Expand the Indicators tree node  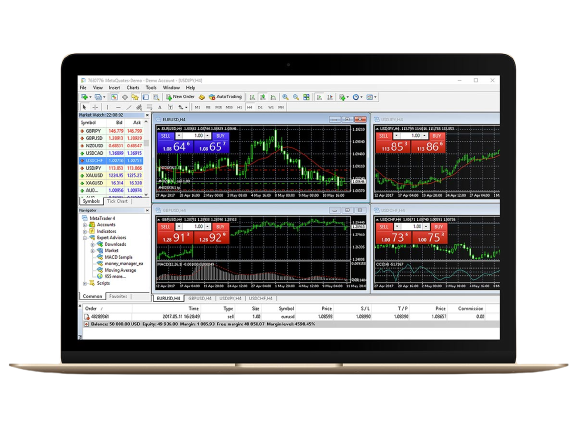[x=85, y=231]
